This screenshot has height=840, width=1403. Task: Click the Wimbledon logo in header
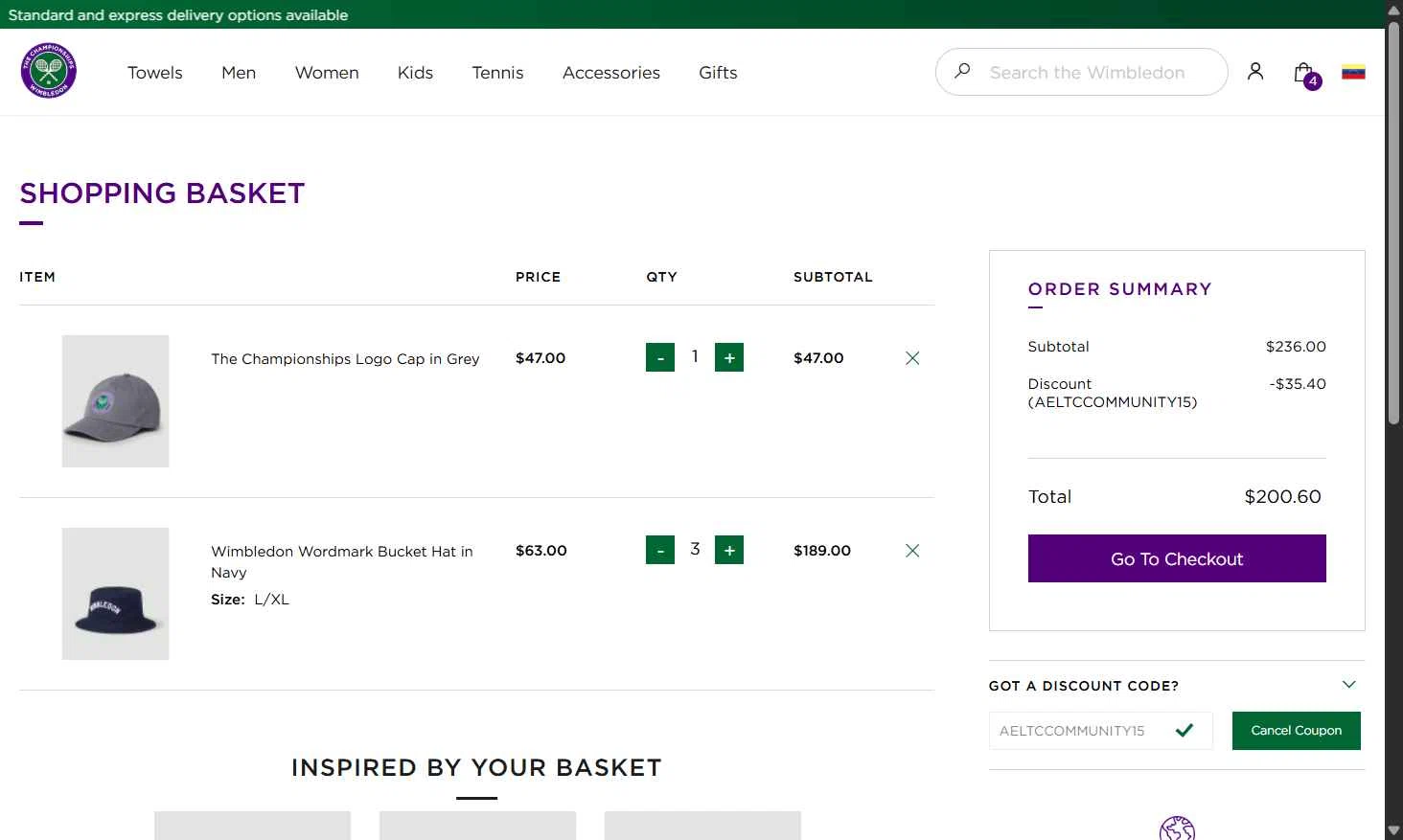click(49, 71)
